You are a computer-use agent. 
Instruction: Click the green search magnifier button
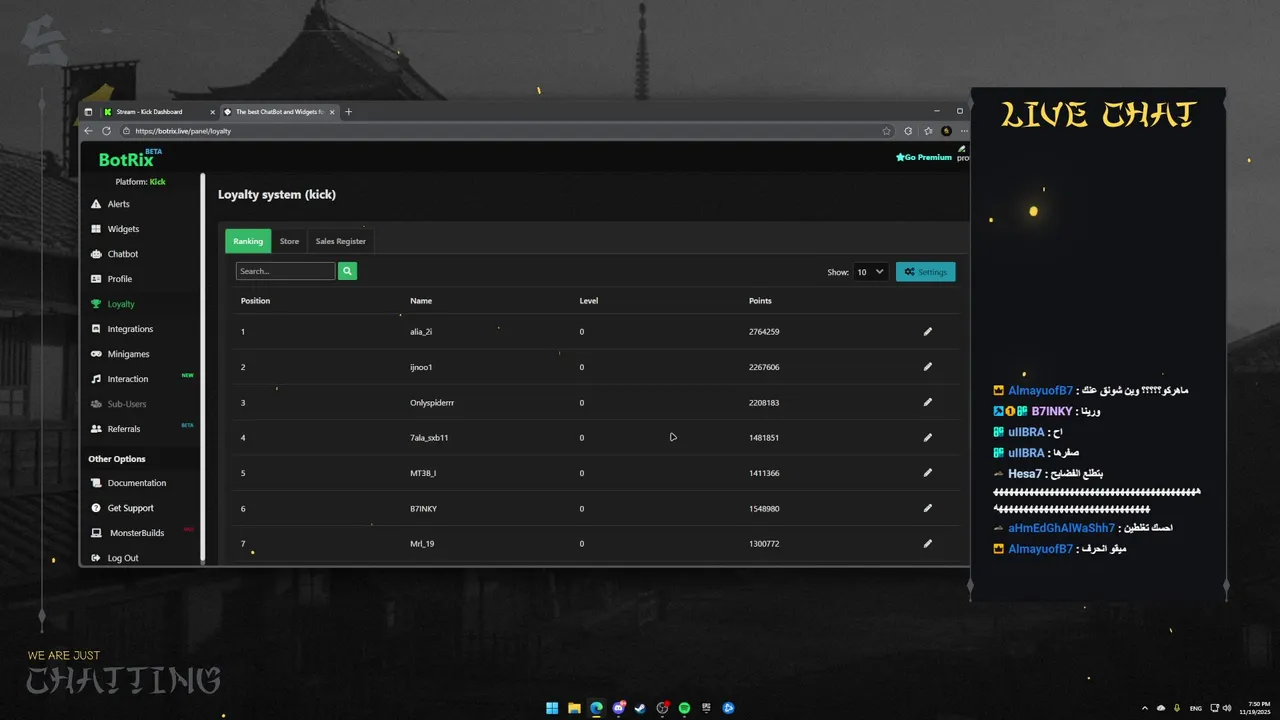click(x=347, y=271)
